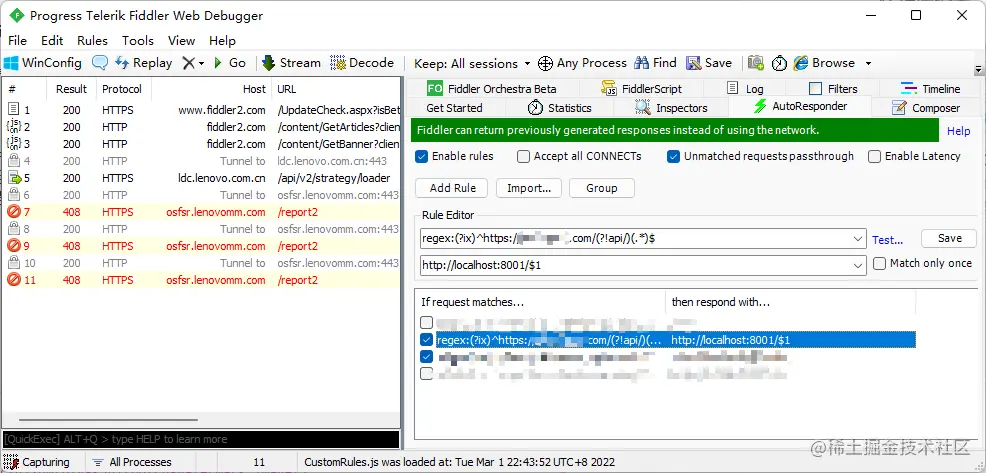The width and height of the screenshot is (986, 473).
Task: Toggle Match only once checkbox
Action: point(879,264)
